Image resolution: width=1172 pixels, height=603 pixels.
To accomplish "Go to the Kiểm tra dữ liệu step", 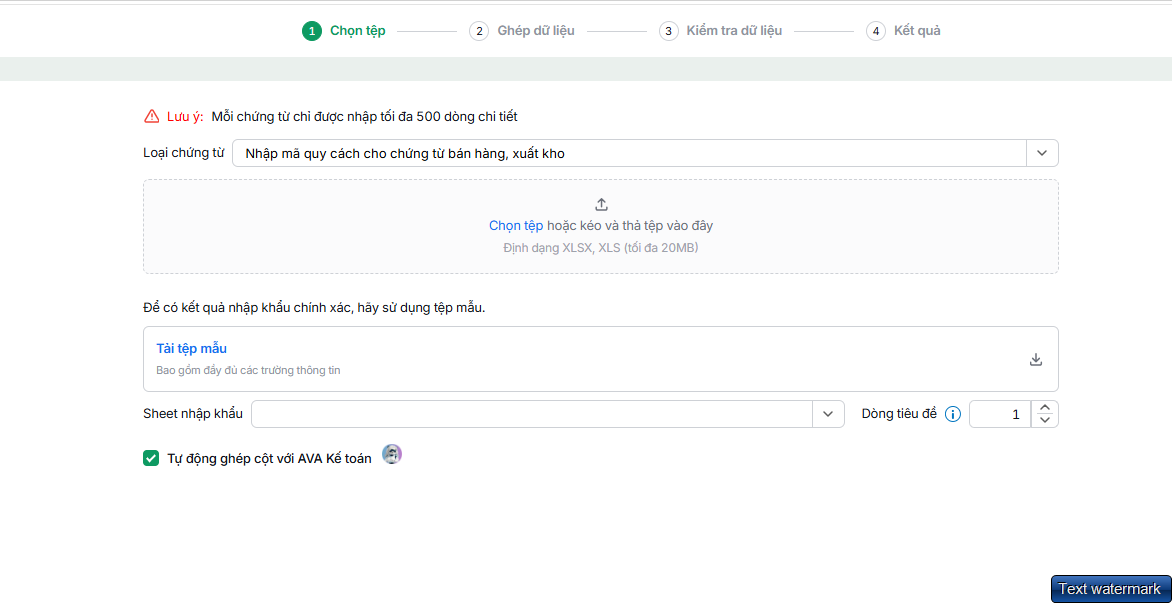I will (734, 31).
